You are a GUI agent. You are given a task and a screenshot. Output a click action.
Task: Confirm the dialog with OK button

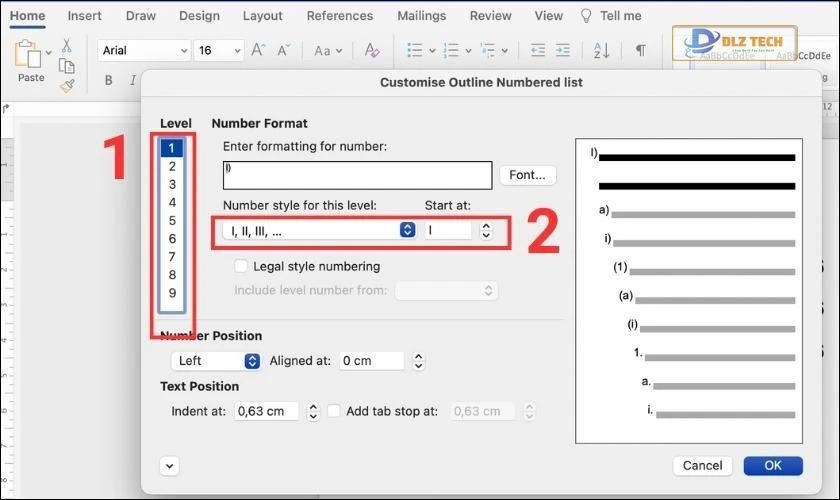772,465
